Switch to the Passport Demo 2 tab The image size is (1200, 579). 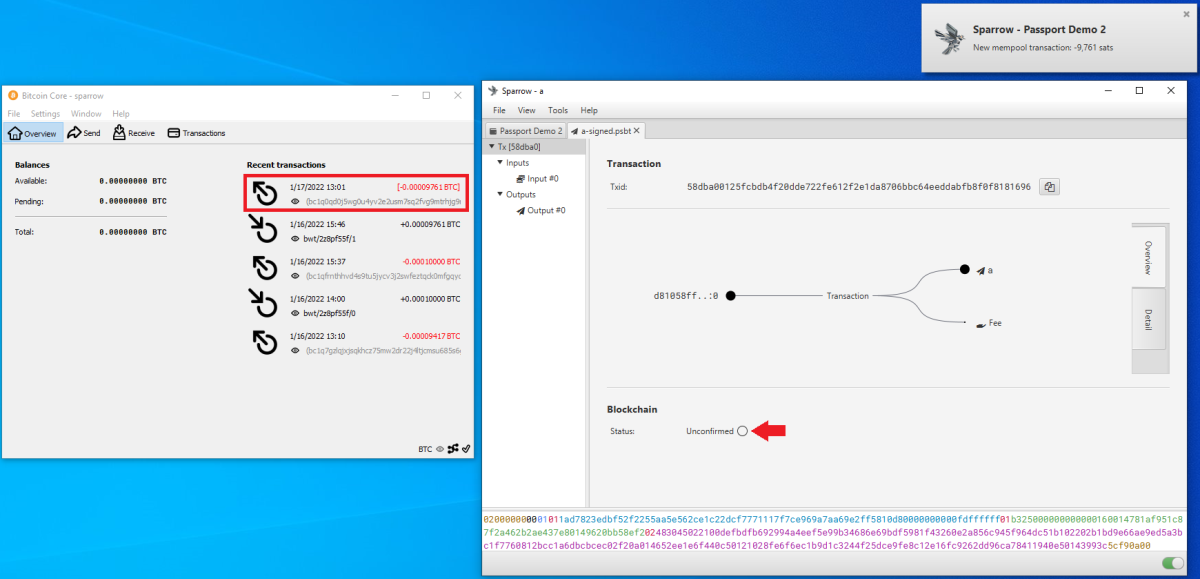click(525, 131)
